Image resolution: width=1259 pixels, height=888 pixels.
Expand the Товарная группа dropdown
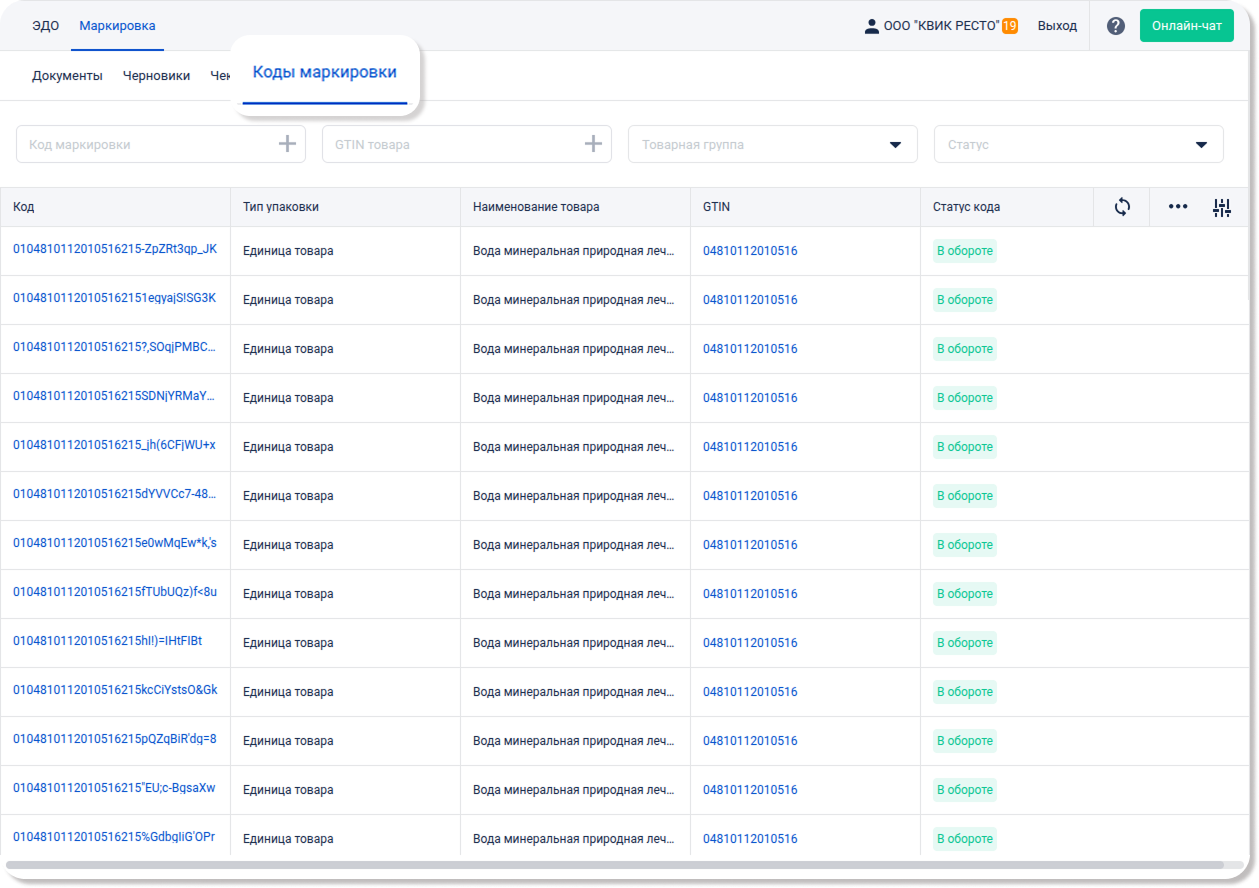(895, 145)
